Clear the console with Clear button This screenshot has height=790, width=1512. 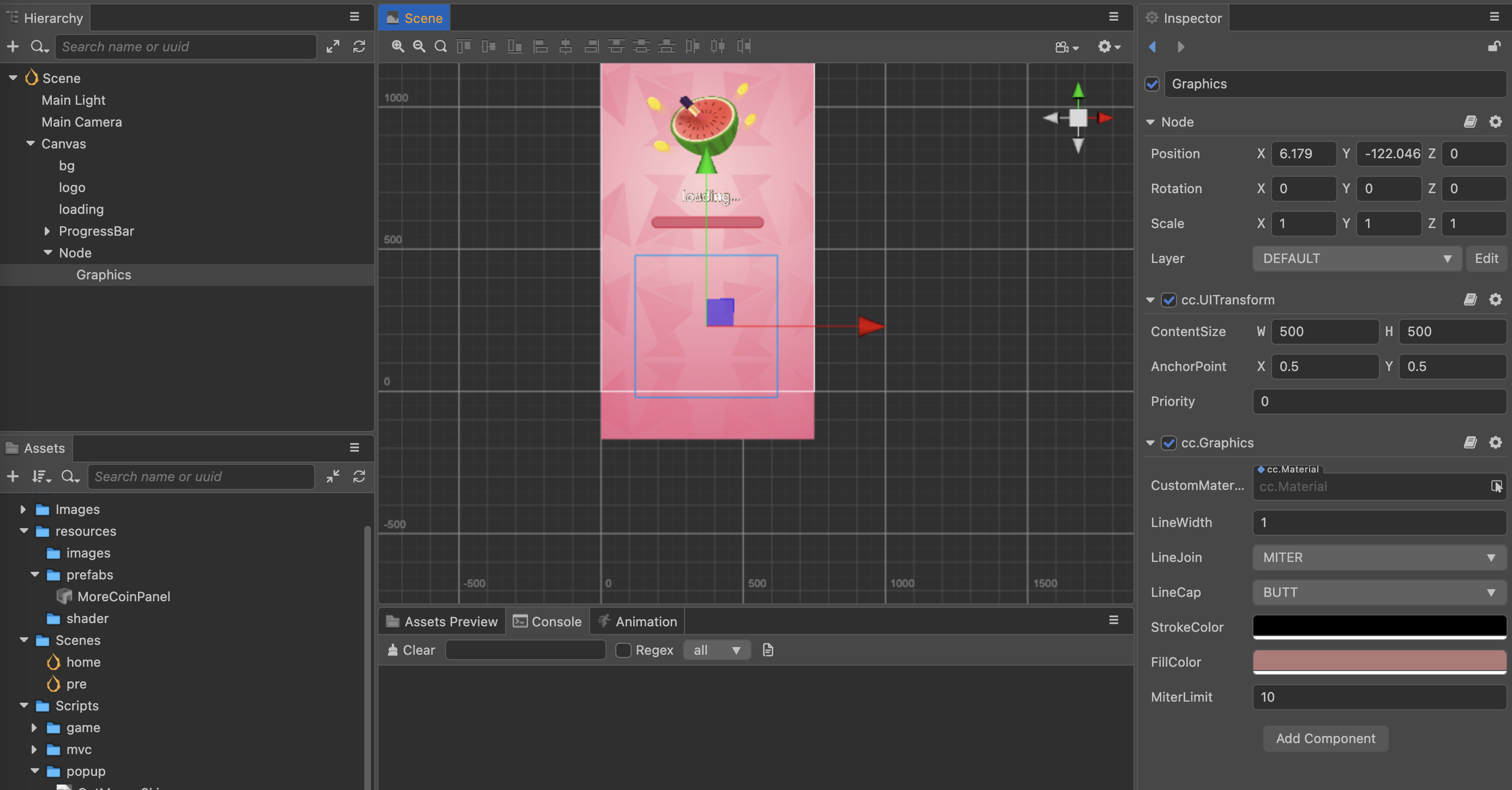(411, 650)
